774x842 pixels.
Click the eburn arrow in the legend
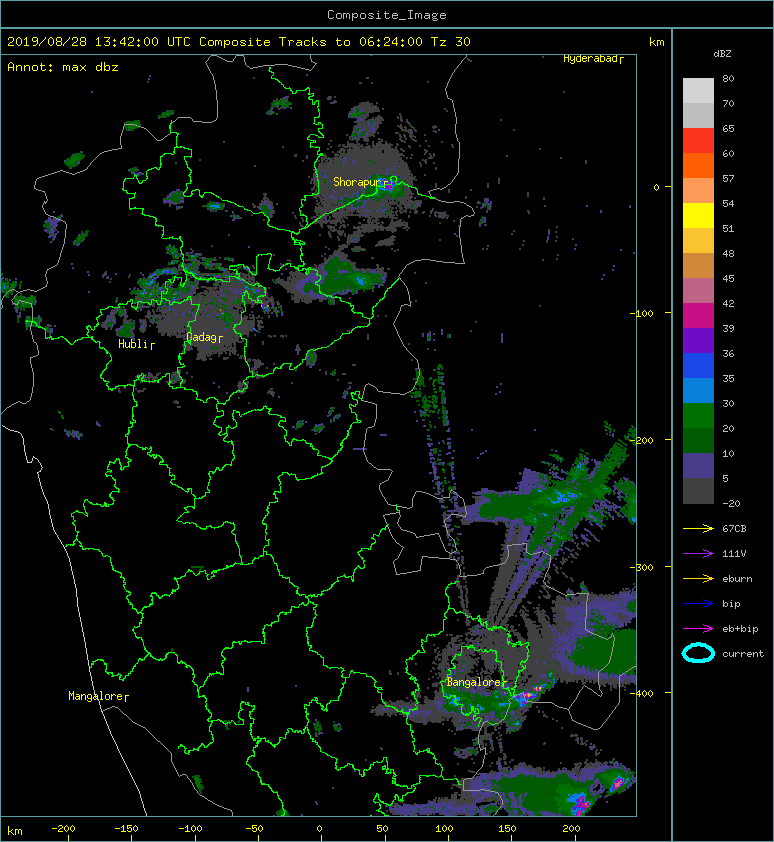pos(698,579)
